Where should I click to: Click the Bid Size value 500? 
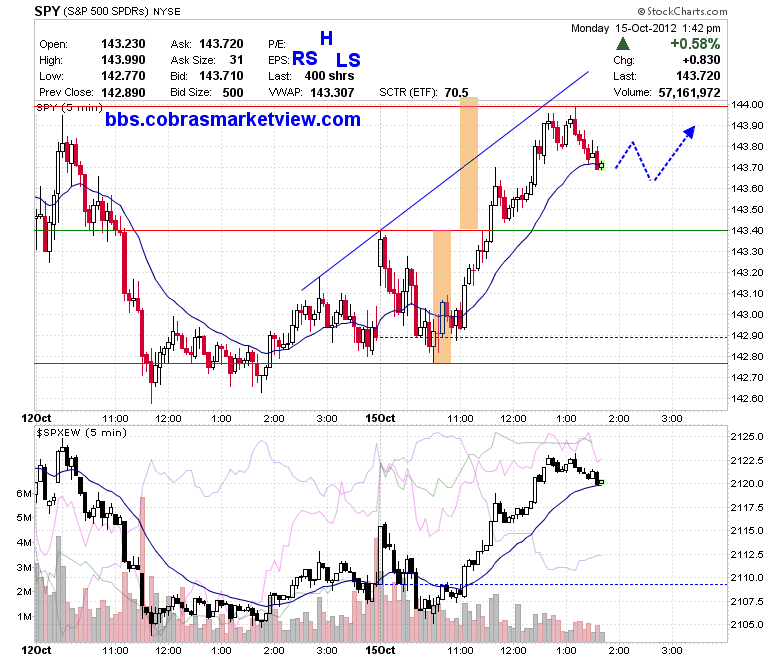tap(233, 93)
